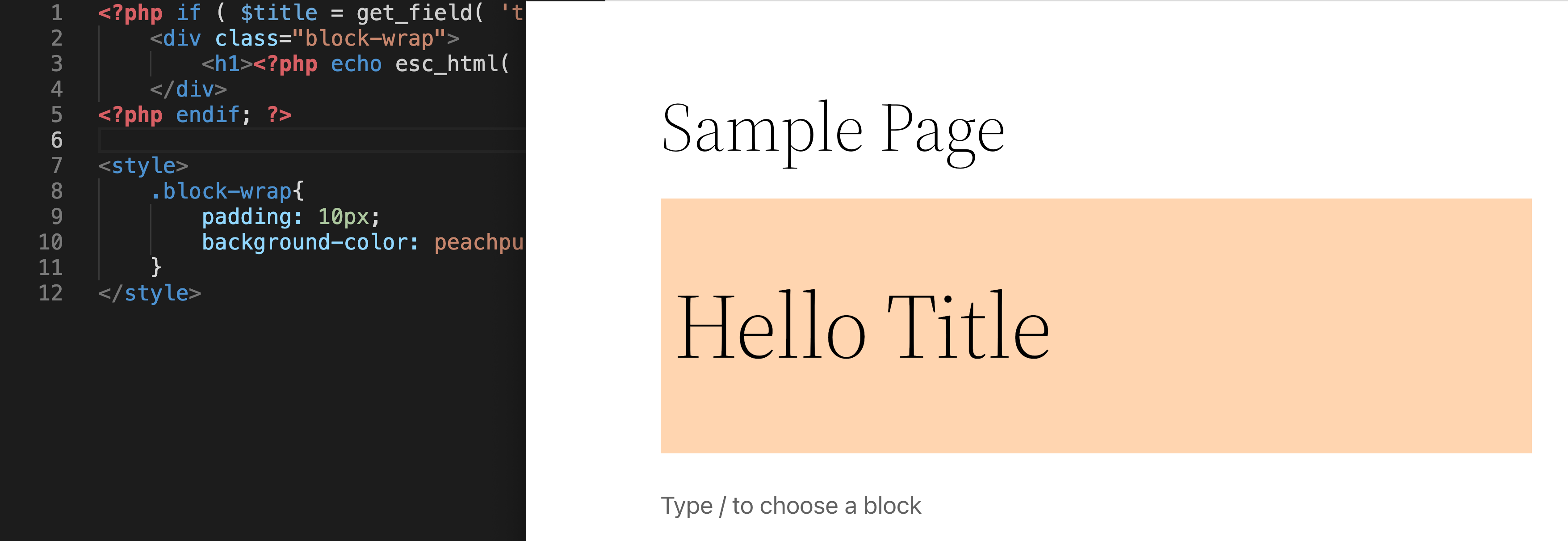Click the opening style tag
Screen dimensions: 1568x541
coord(144,166)
